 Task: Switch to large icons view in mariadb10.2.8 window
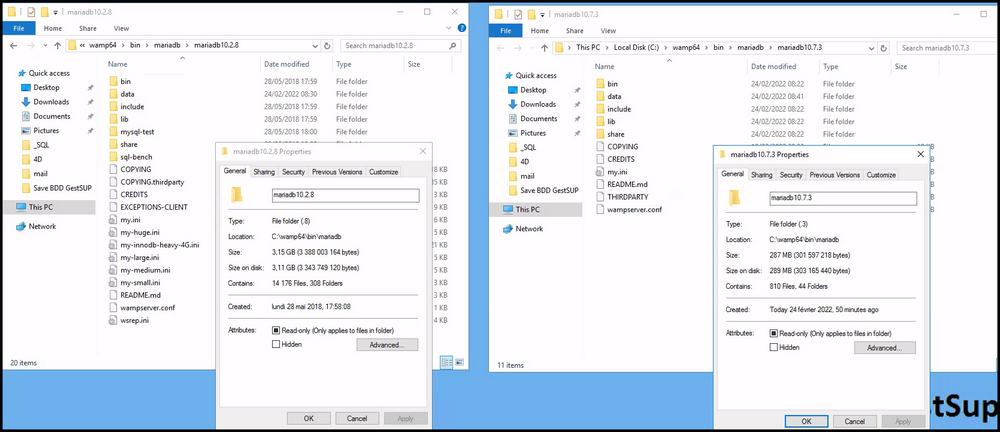pyautogui.click(x=460, y=362)
